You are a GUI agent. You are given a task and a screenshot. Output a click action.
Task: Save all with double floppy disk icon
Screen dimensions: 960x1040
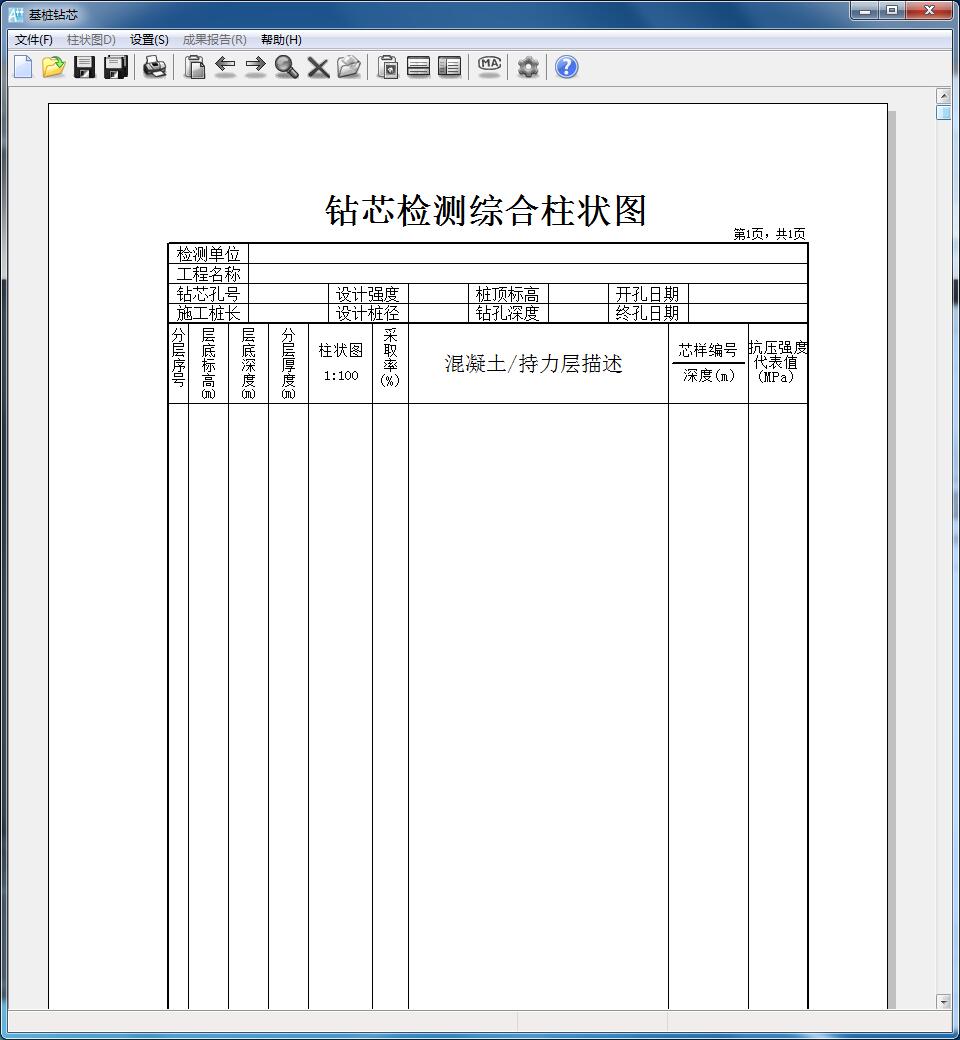[x=115, y=67]
